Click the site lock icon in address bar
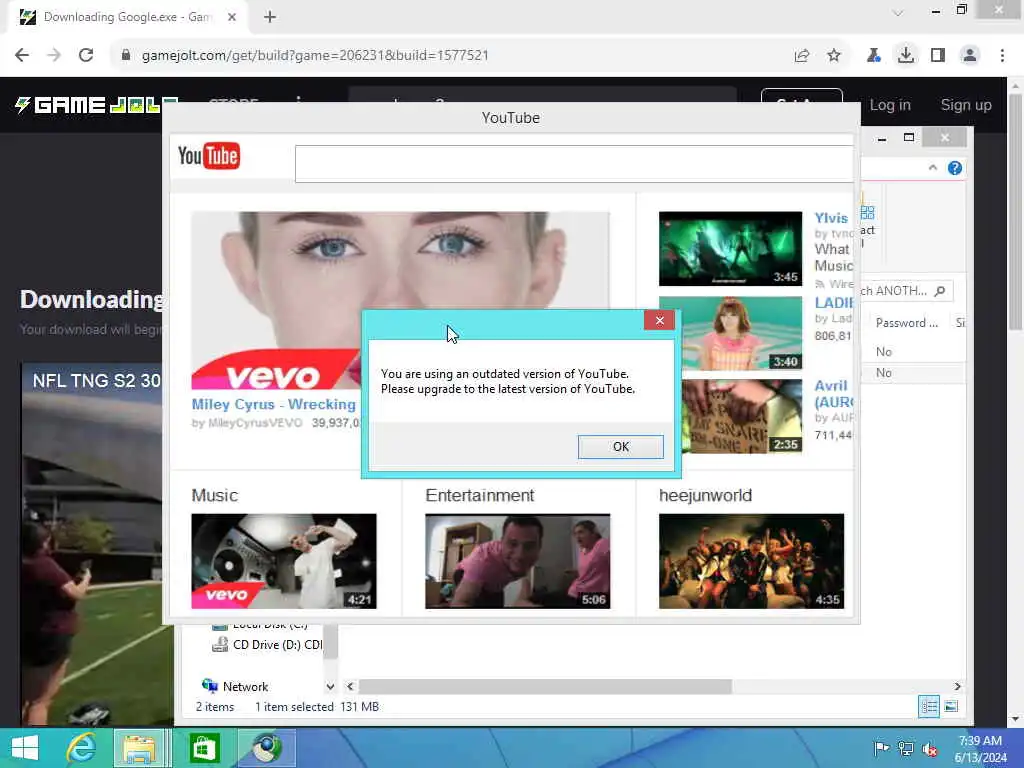Viewport: 1024px width, 768px height. [126, 56]
